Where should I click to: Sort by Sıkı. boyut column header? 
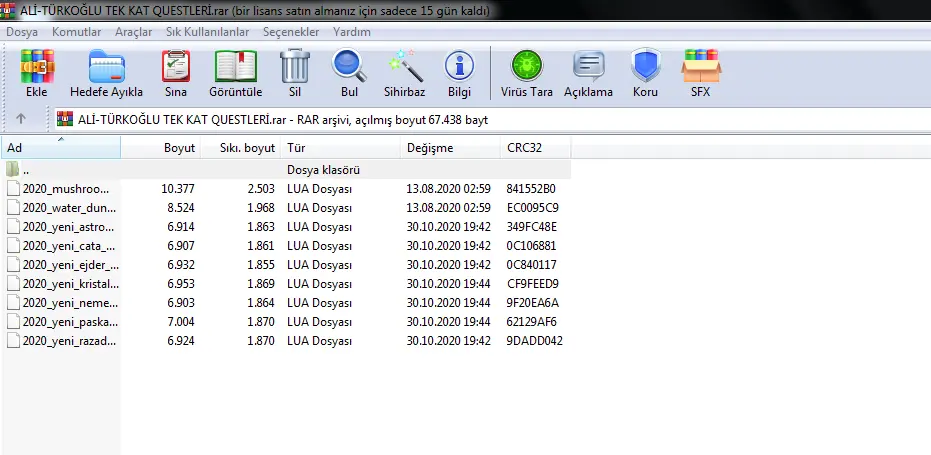(x=240, y=148)
